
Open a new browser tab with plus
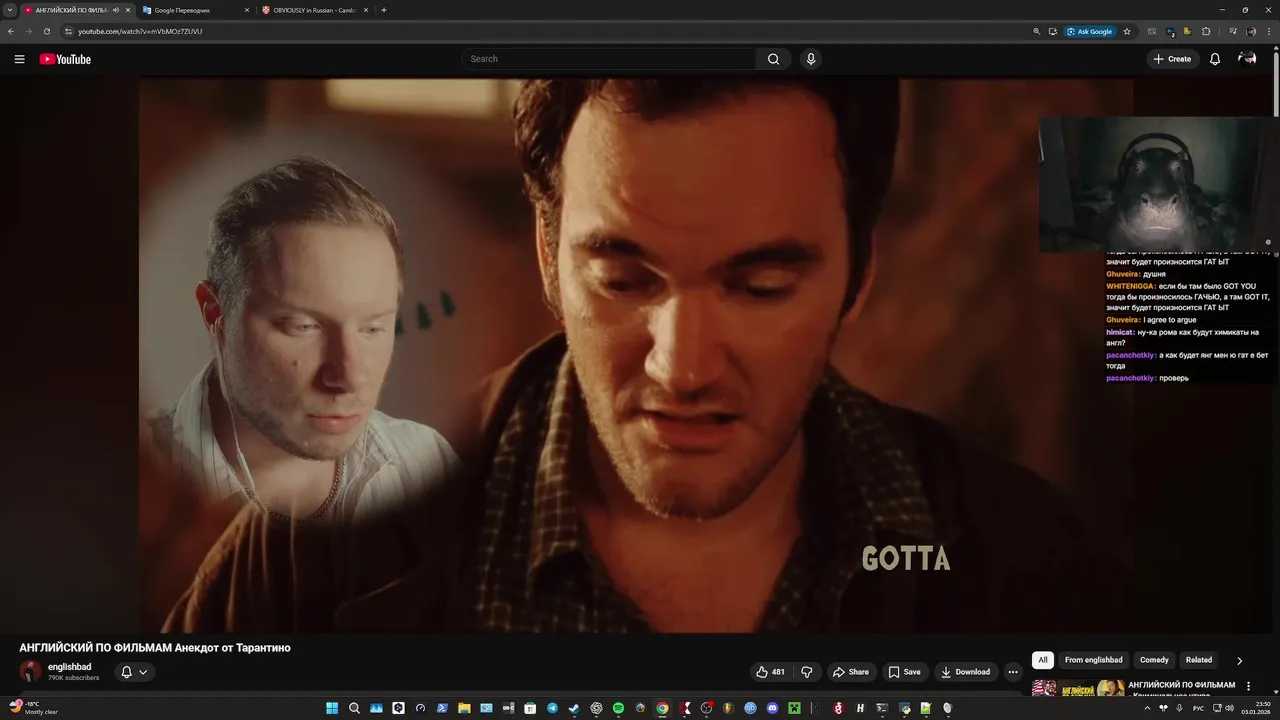[384, 10]
